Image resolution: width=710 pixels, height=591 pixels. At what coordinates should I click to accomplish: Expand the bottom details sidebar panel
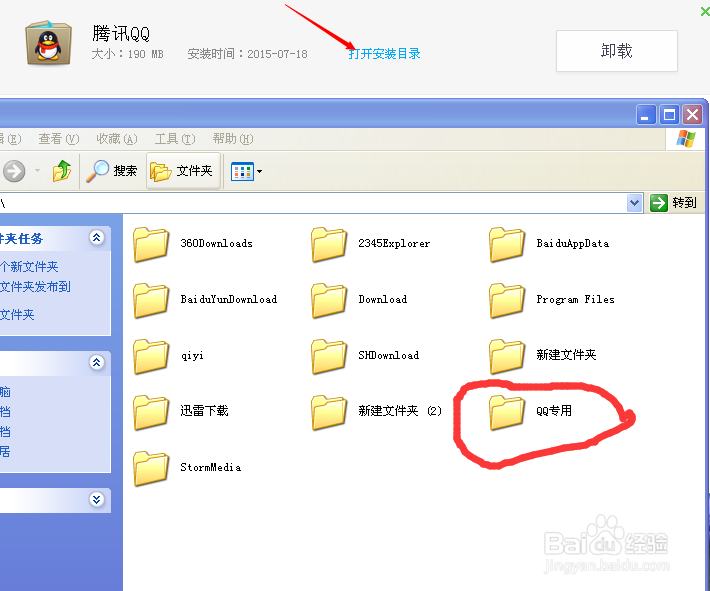(96, 500)
